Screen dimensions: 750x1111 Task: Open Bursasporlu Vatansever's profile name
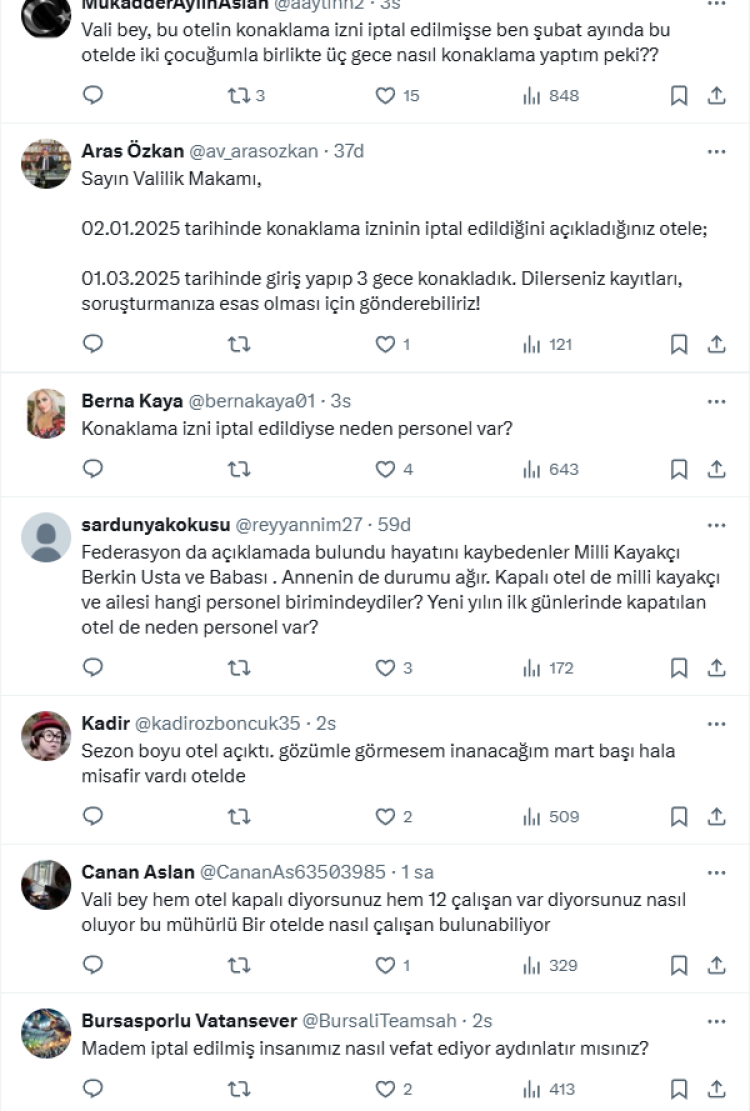click(189, 1021)
